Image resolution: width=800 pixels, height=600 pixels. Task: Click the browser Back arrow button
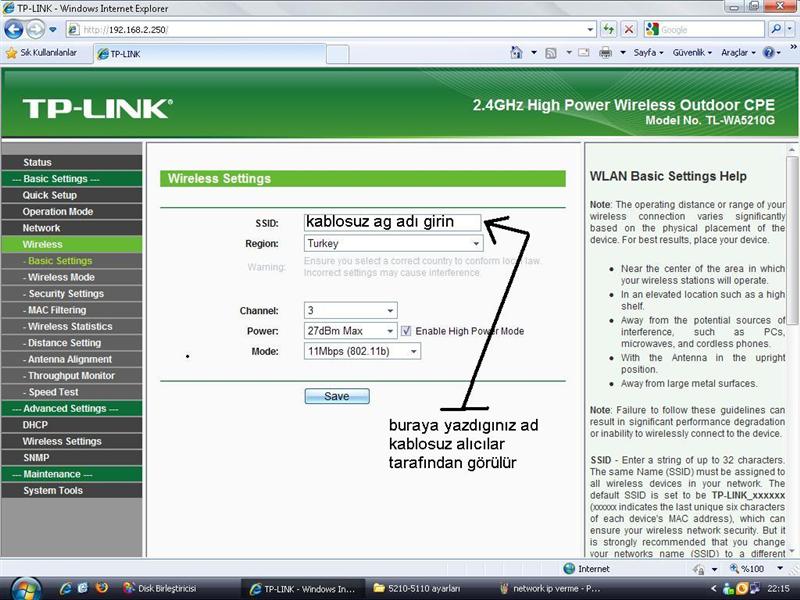14,30
